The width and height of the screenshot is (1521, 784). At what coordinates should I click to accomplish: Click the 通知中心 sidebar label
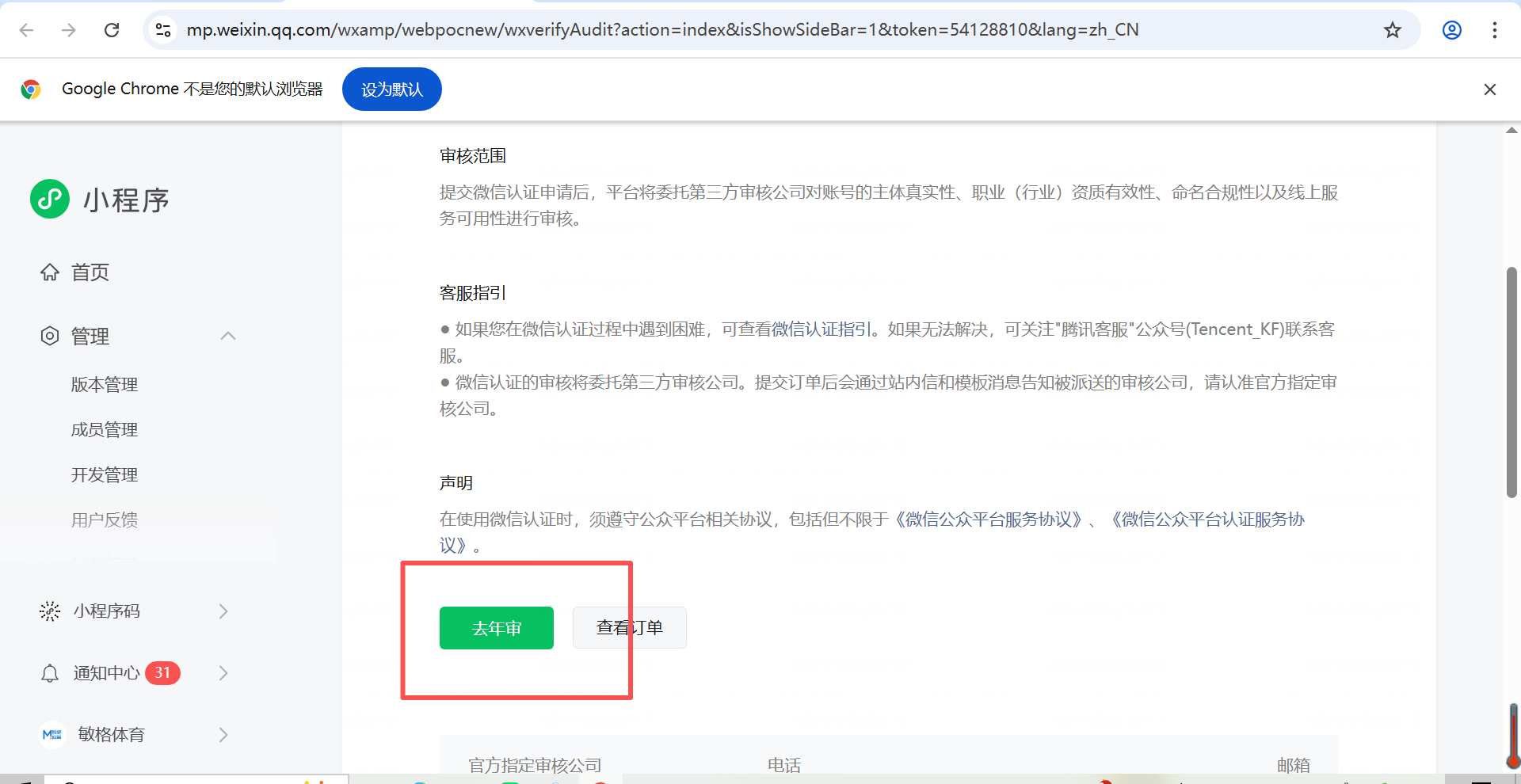tap(106, 673)
